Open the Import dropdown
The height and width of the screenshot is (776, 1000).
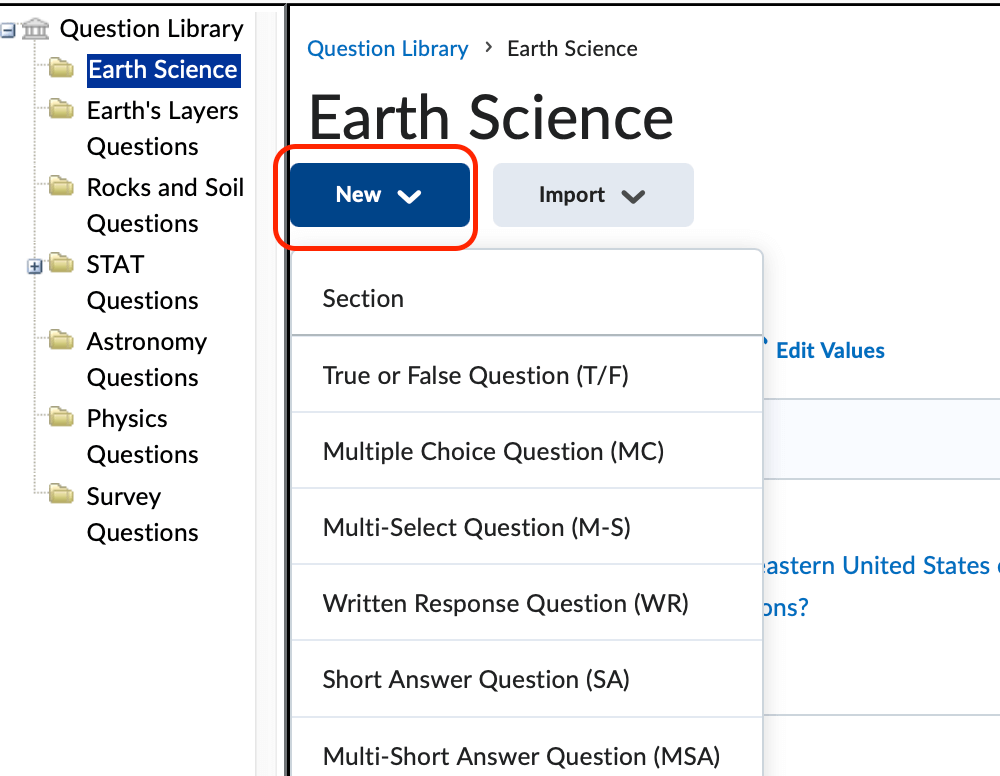point(593,195)
